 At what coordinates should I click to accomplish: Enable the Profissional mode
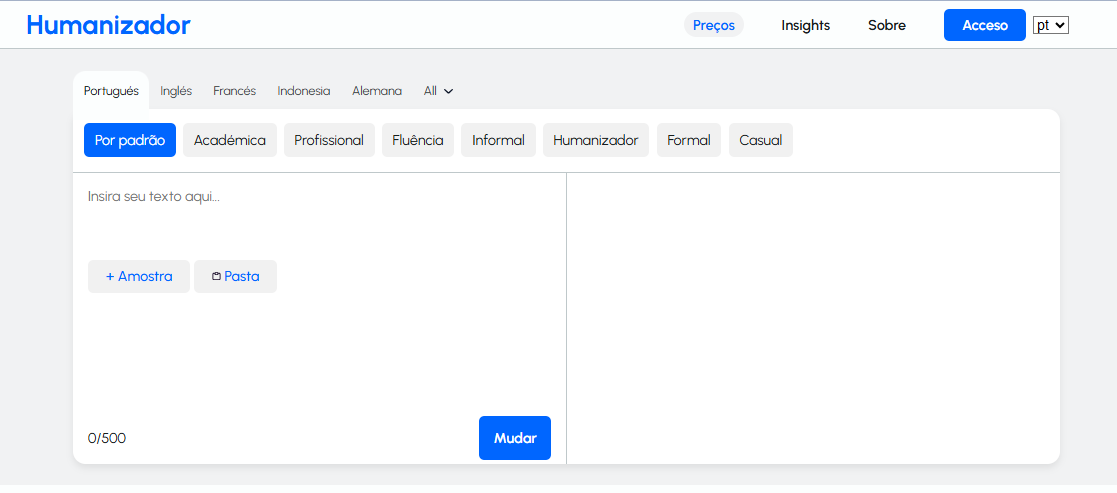pyautogui.click(x=329, y=140)
